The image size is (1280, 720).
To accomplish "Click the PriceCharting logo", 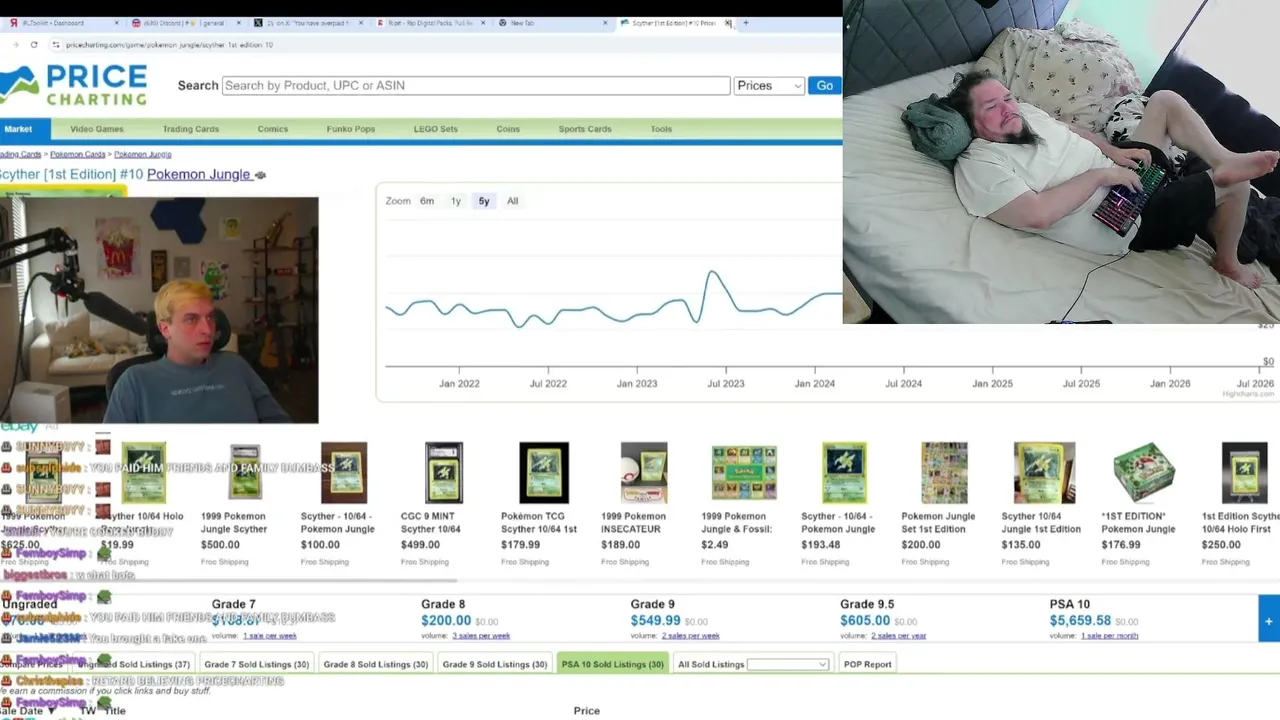I will coord(74,85).
